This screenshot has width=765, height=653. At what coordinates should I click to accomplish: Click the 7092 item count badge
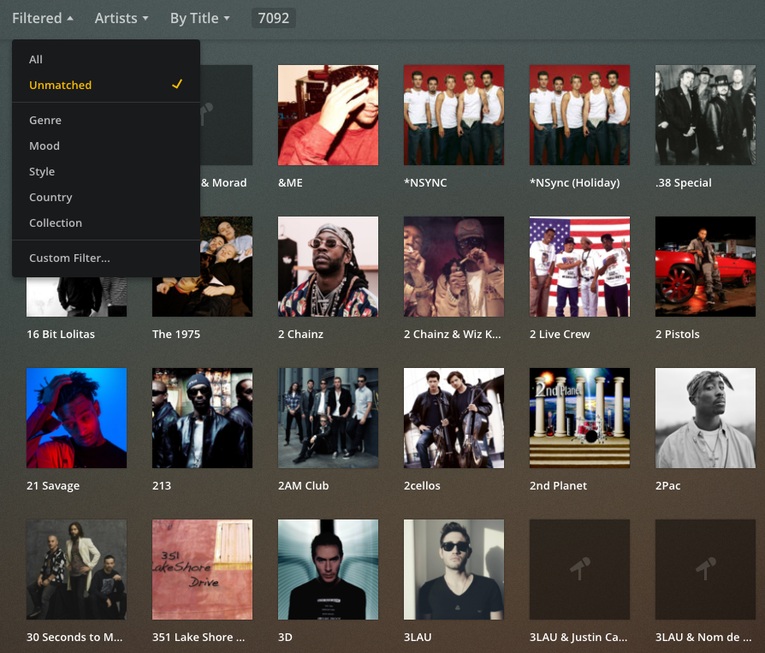(x=273, y=19)
